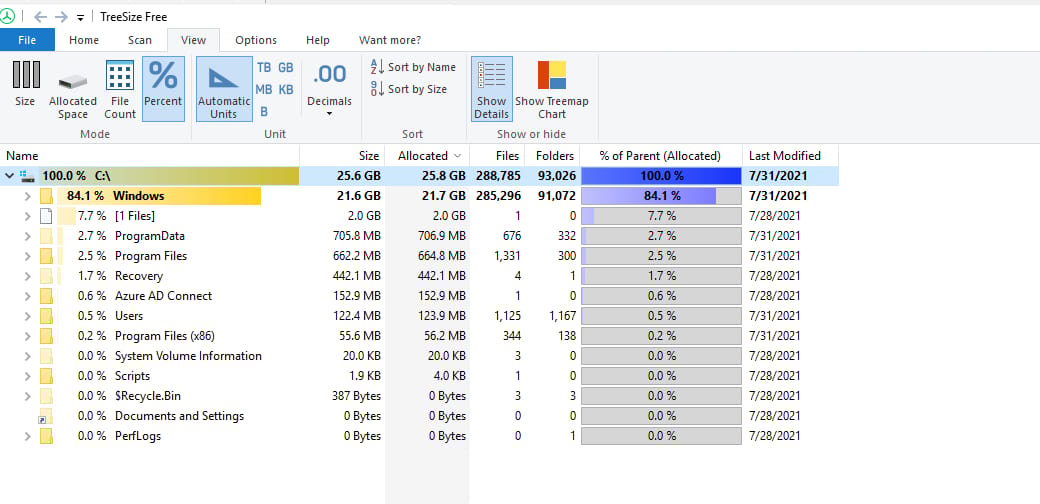The height and width of the screenshot is (504, 1040).
Task: Click the Allocated column header
Action: tap(423, 156)
